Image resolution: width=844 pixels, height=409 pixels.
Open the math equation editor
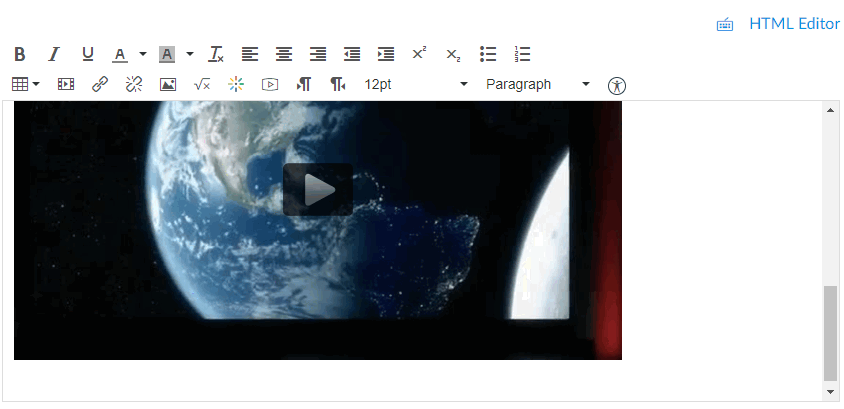coord(202,84)
